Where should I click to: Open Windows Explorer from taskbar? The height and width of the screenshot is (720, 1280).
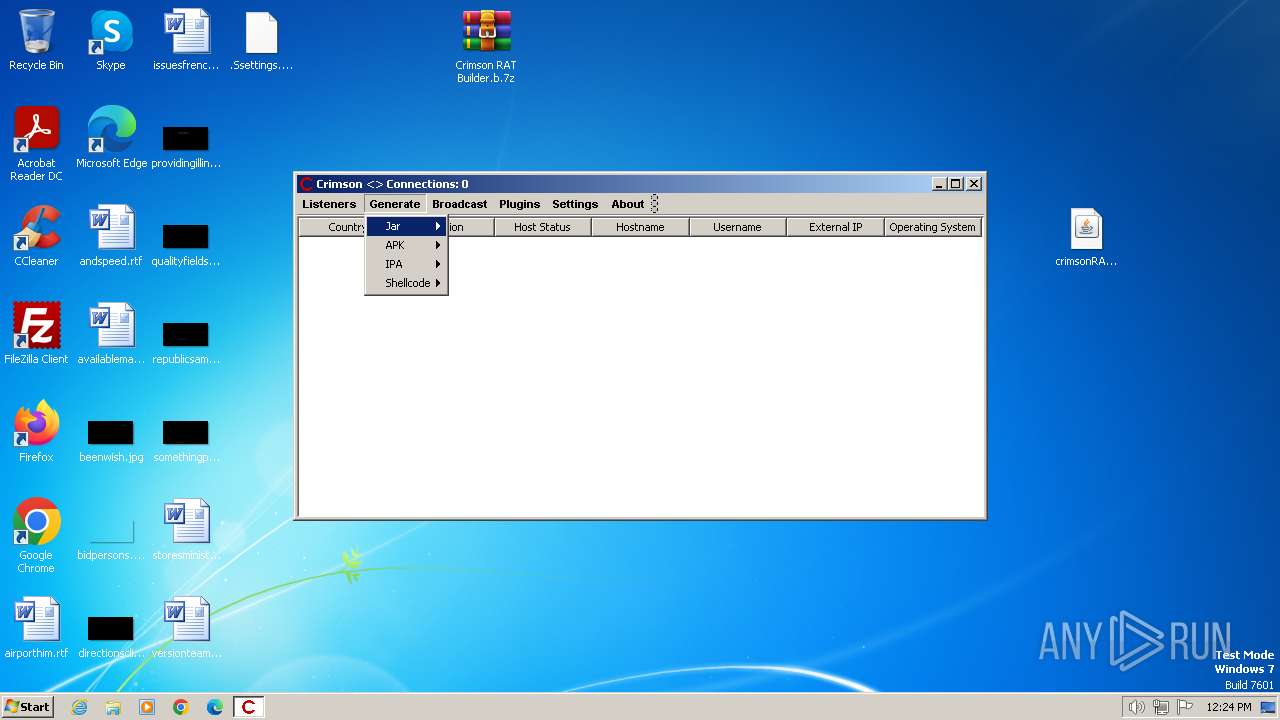[x=113, y=707]
